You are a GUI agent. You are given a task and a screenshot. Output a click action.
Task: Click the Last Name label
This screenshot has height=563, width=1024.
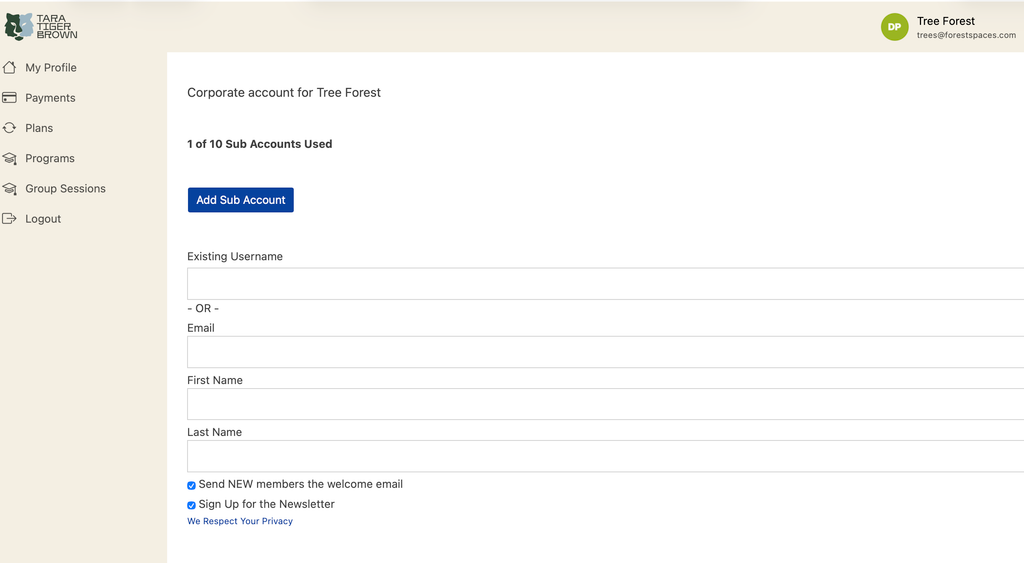(214, 432)
